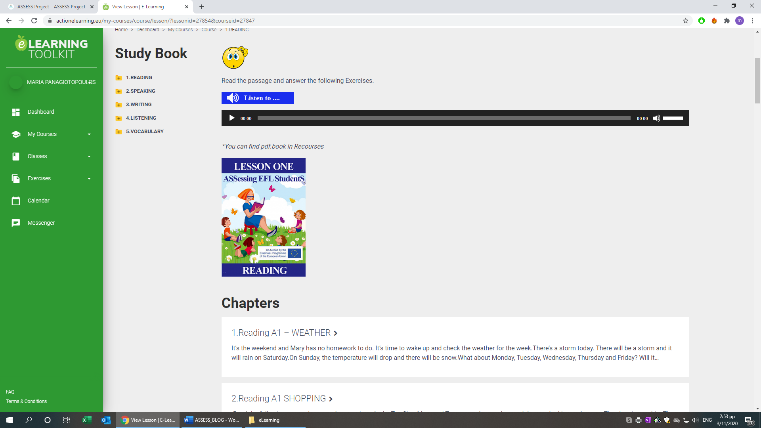Open Excel from the taskbar
Image resolution: width=761 pixels, height=428 pixels.
(x=87, y=420)
